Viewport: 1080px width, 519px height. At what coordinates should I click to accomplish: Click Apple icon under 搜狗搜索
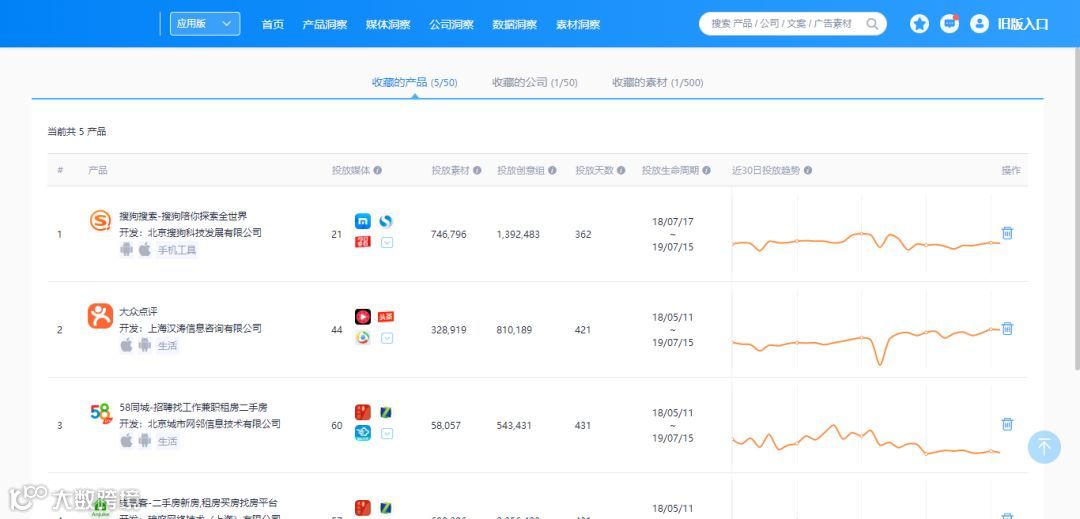click(x=145, y=249)
